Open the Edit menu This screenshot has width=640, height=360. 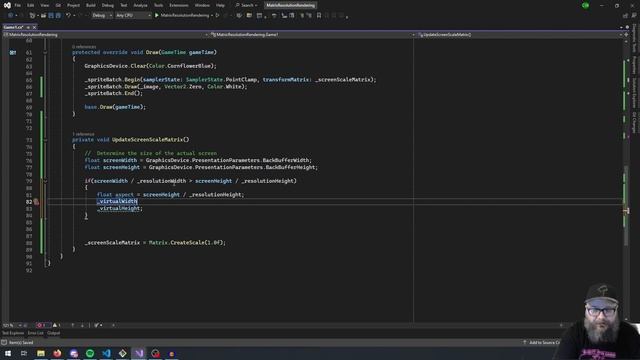pos(31,5)
